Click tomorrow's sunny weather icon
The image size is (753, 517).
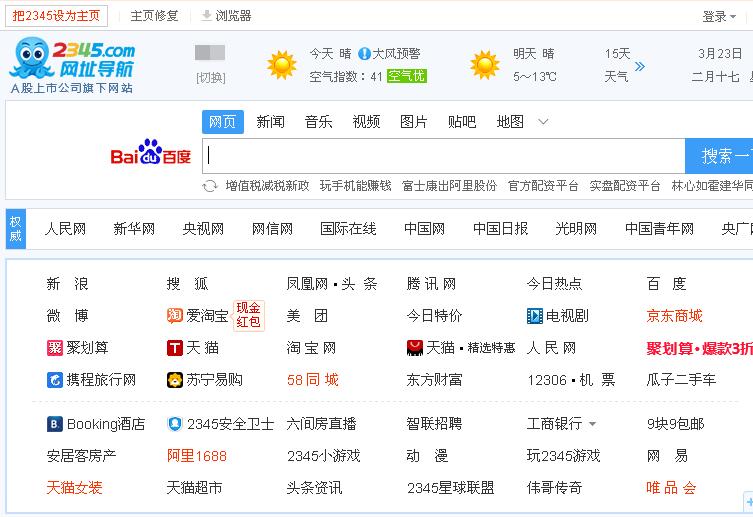[x=485, y=65]
